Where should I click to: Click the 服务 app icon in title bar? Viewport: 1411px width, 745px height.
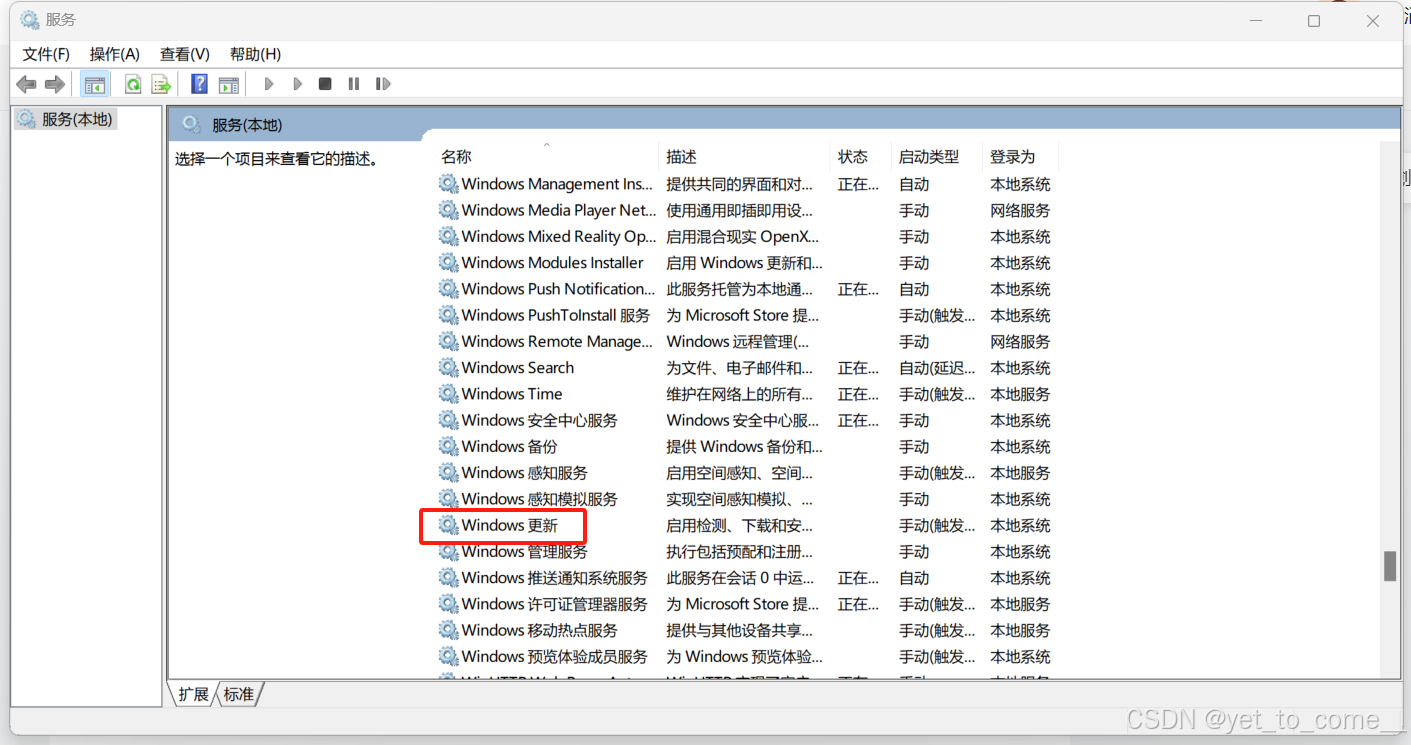click(x=30, y=20)
